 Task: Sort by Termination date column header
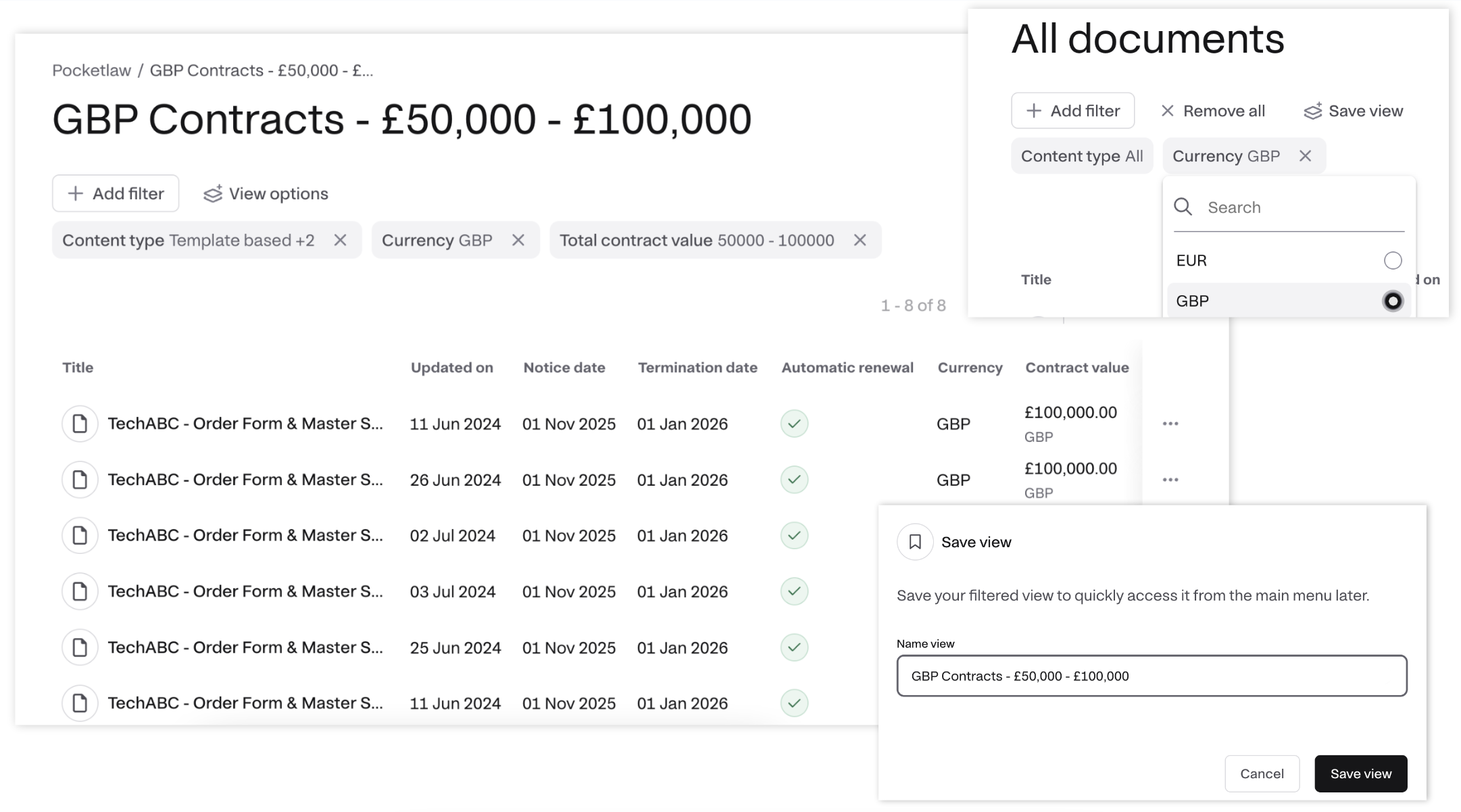tap(697, 367)
